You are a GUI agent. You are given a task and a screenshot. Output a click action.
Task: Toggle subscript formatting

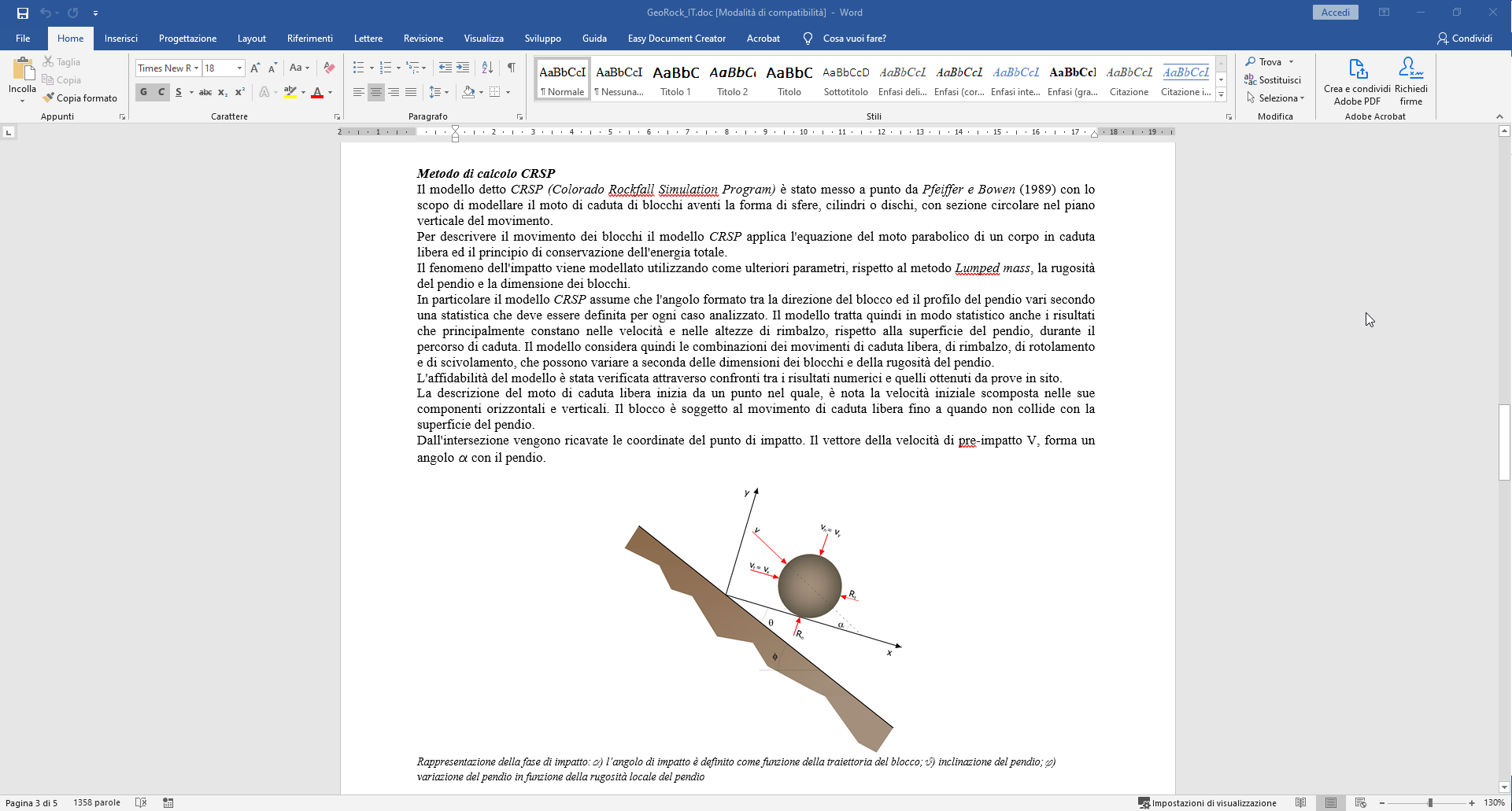[x=223, y=92]
